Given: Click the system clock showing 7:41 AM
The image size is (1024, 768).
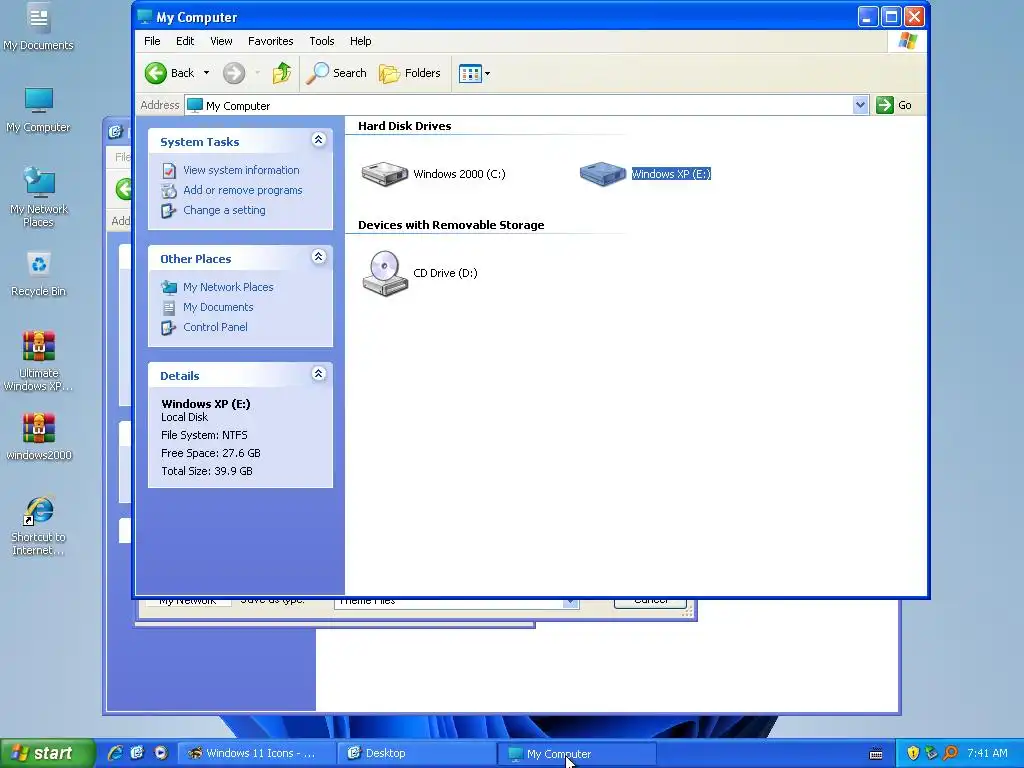Looking at the screenshot, I should click(987, 754).
